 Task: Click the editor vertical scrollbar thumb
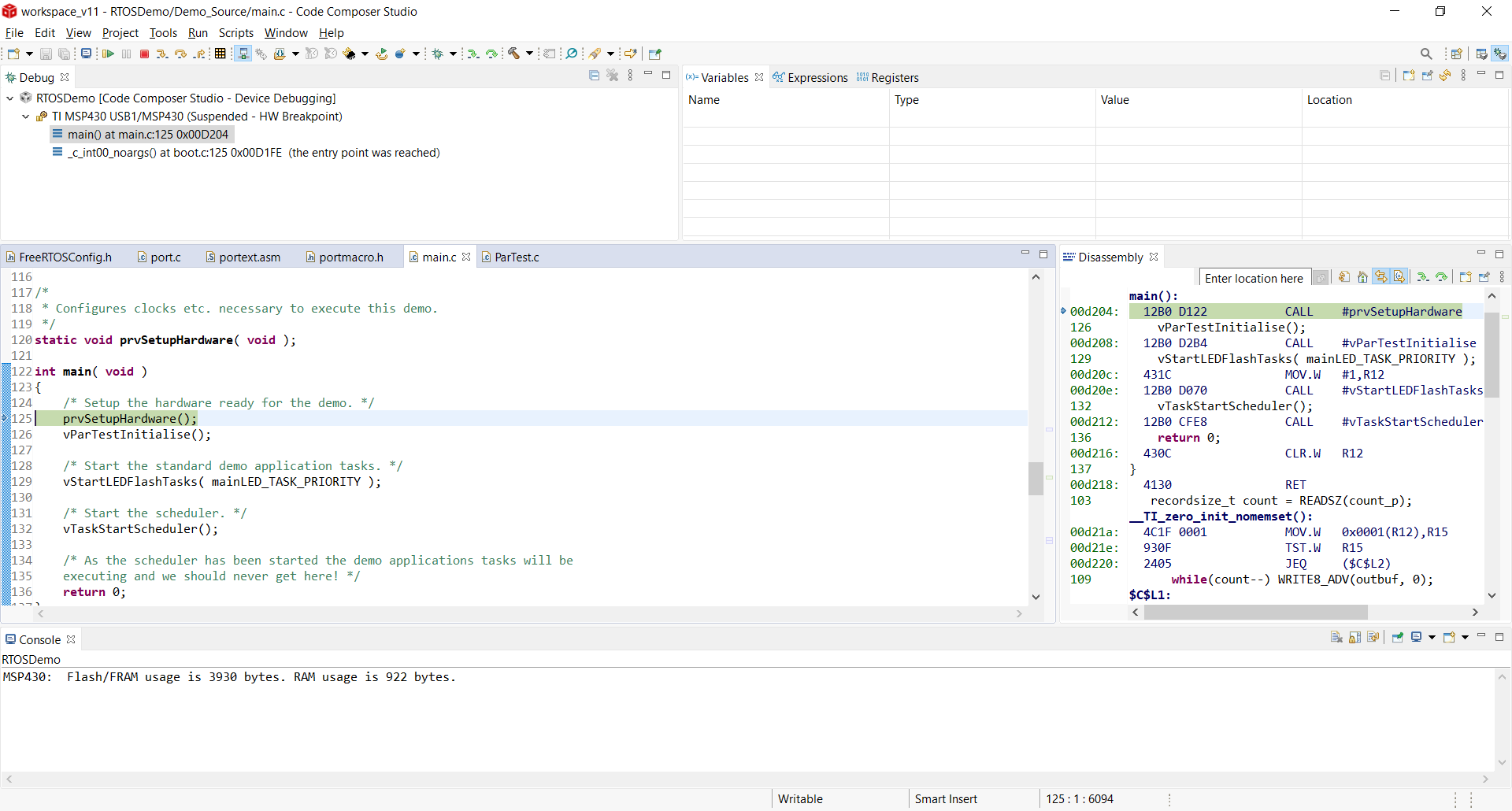point(1036,478)
